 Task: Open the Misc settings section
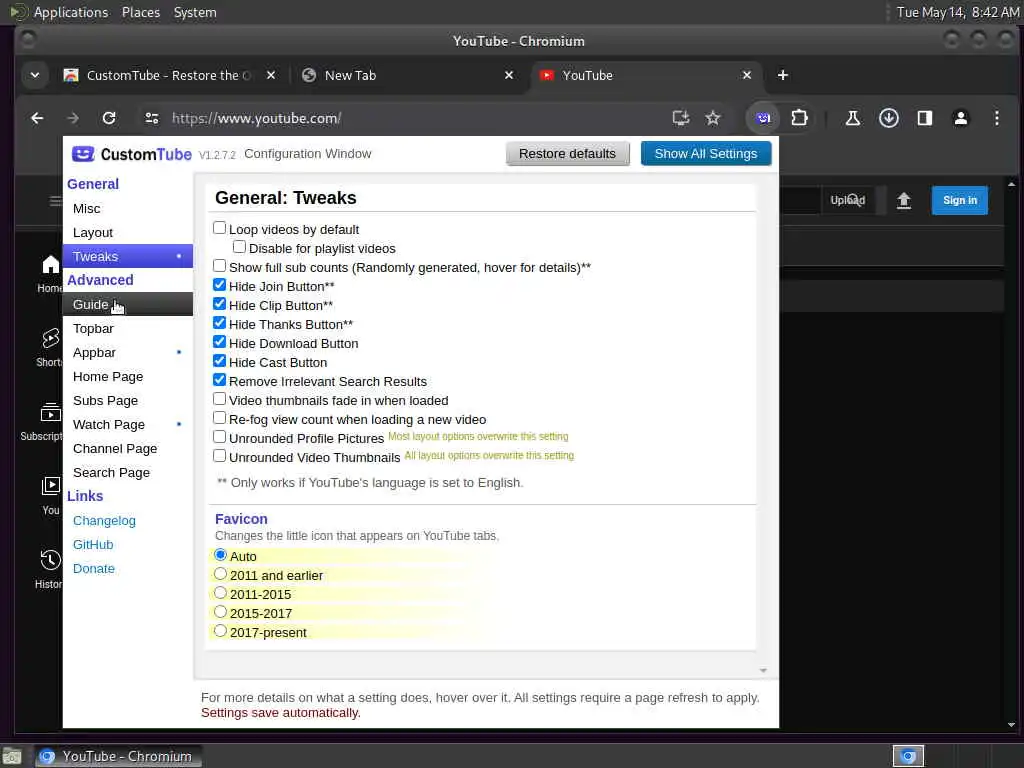tap(127, 208)
